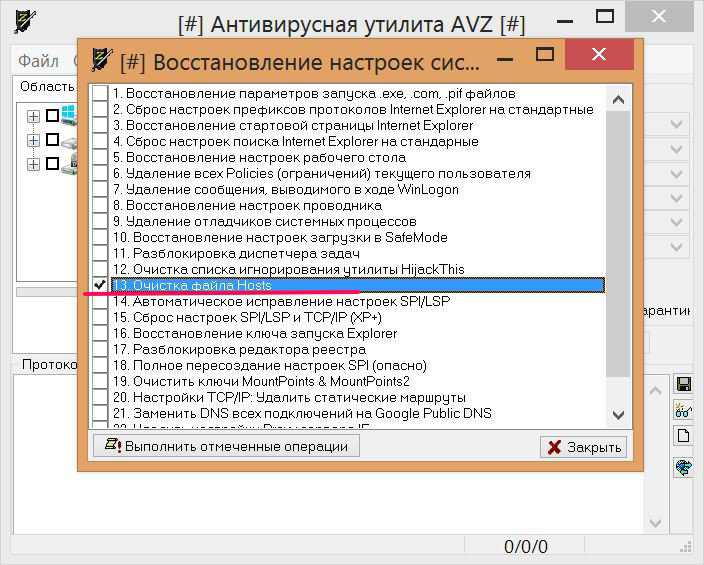The image size is (704, 565).
Task: Click the 0/0/0 status bar counter
Action: point(526,547)
